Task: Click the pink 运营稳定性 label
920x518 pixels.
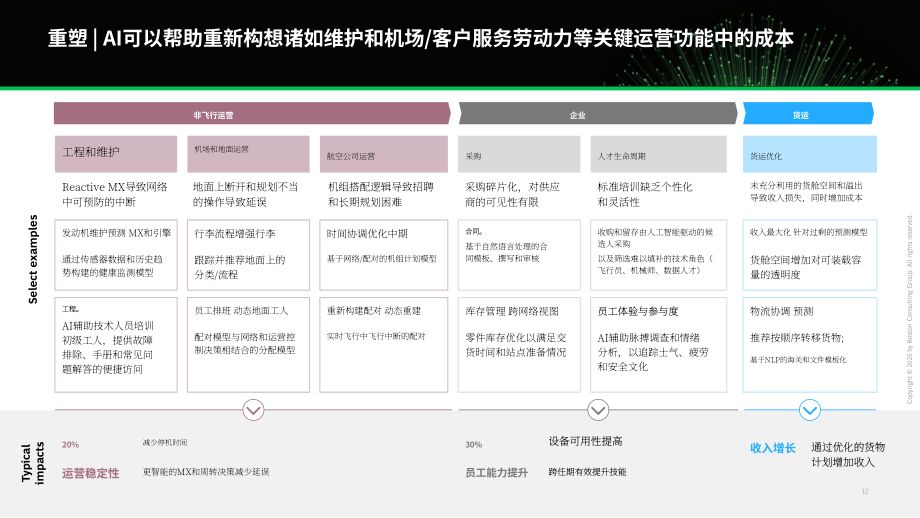Action: (90, 473)
